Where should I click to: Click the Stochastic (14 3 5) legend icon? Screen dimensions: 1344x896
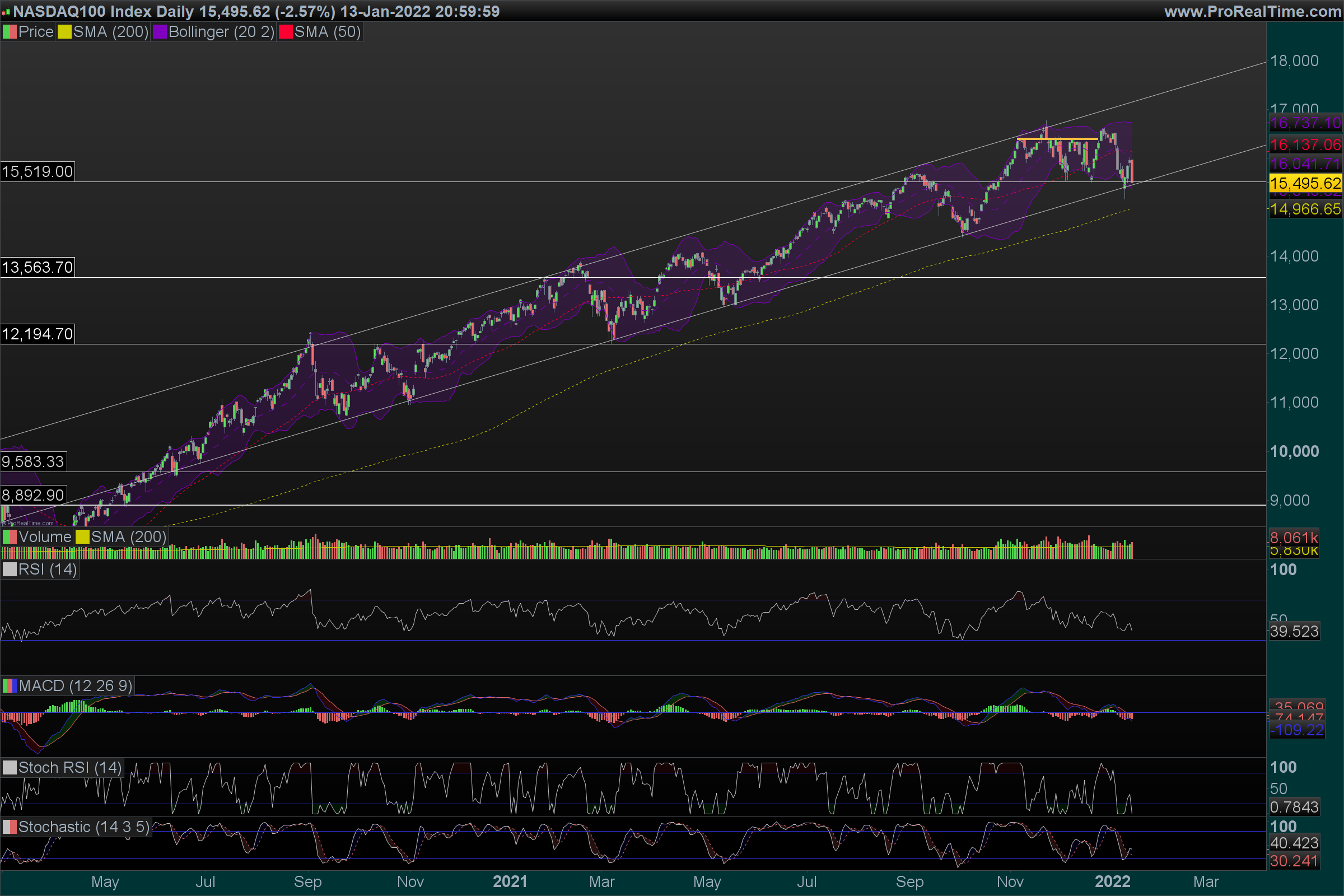tap(9, 827)
